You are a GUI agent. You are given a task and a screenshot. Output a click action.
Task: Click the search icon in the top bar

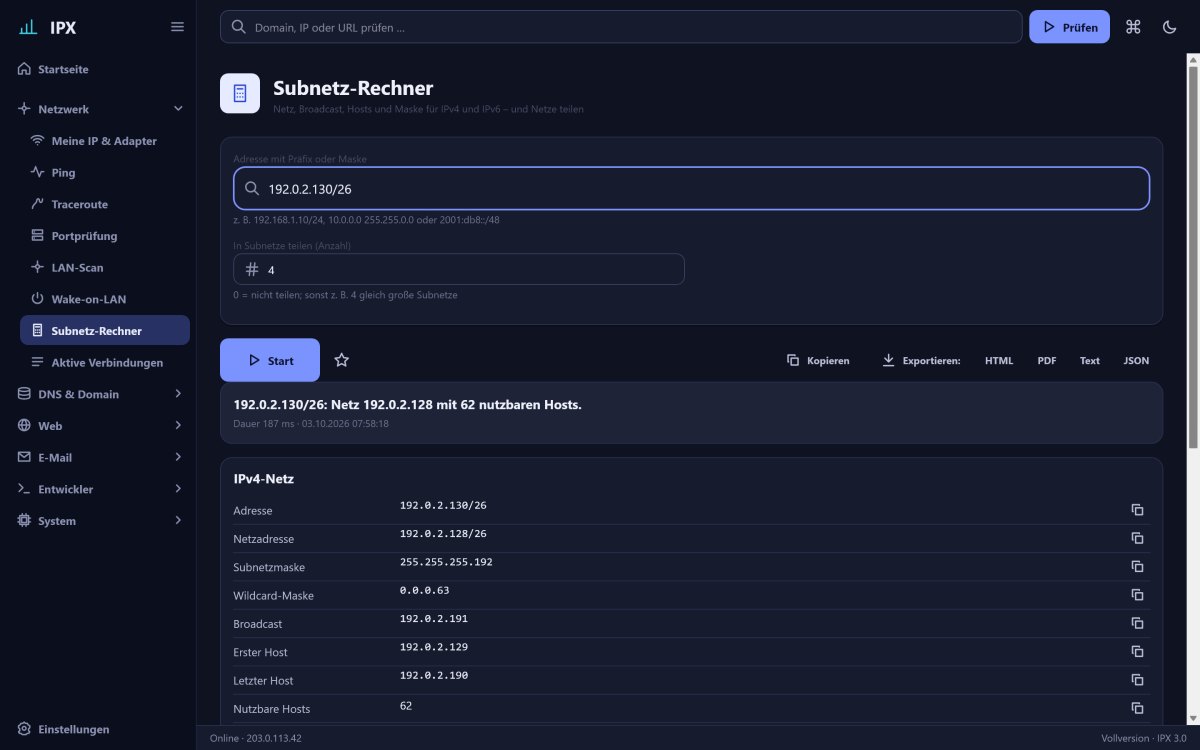click(x=238, y=27)
